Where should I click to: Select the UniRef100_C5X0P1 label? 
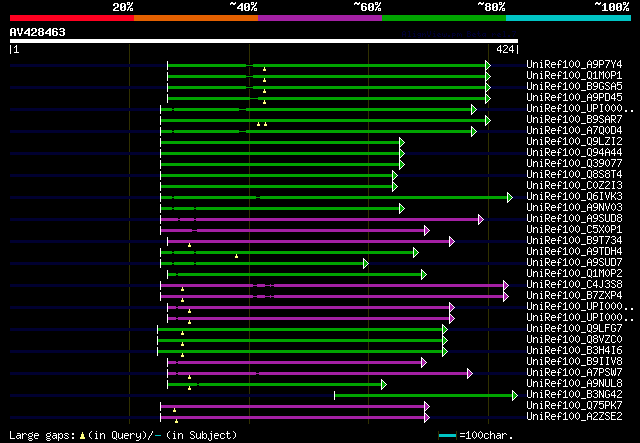tap(574, 230)
